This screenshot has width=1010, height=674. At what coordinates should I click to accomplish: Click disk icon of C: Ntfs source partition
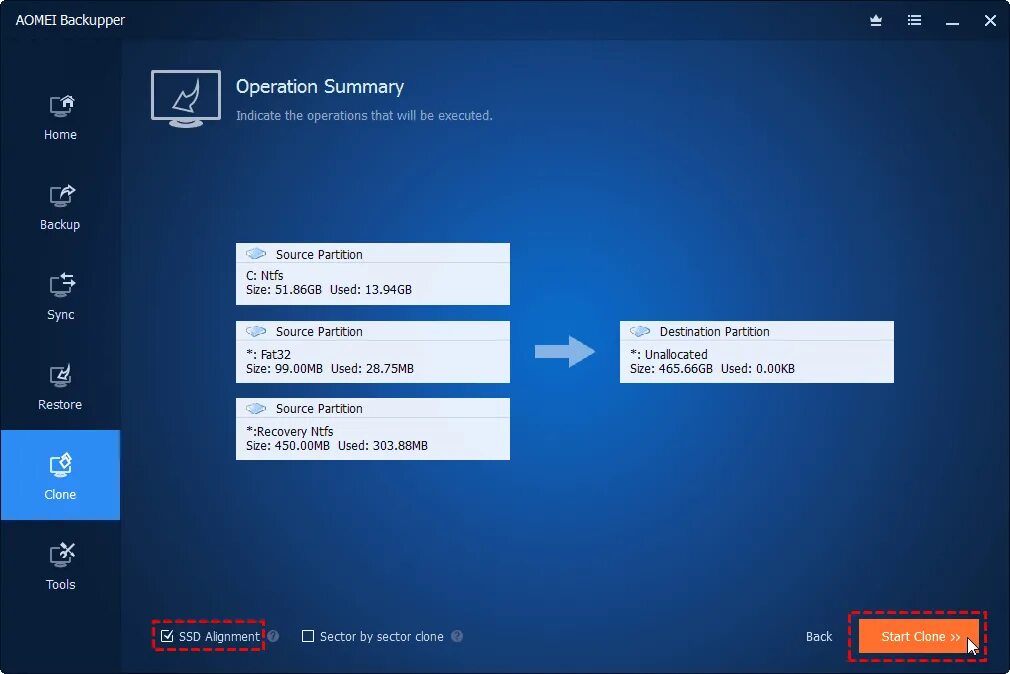coord(256,253)
